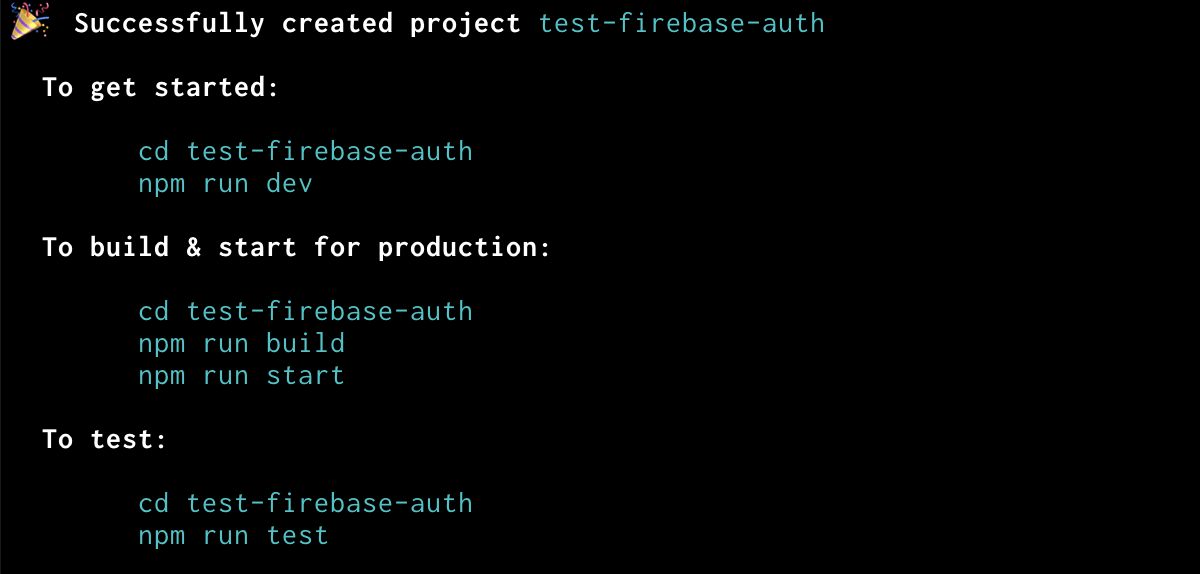Screen dimensions: 1200x574
Task: Click the "npm run test" command
Action: 233,536
